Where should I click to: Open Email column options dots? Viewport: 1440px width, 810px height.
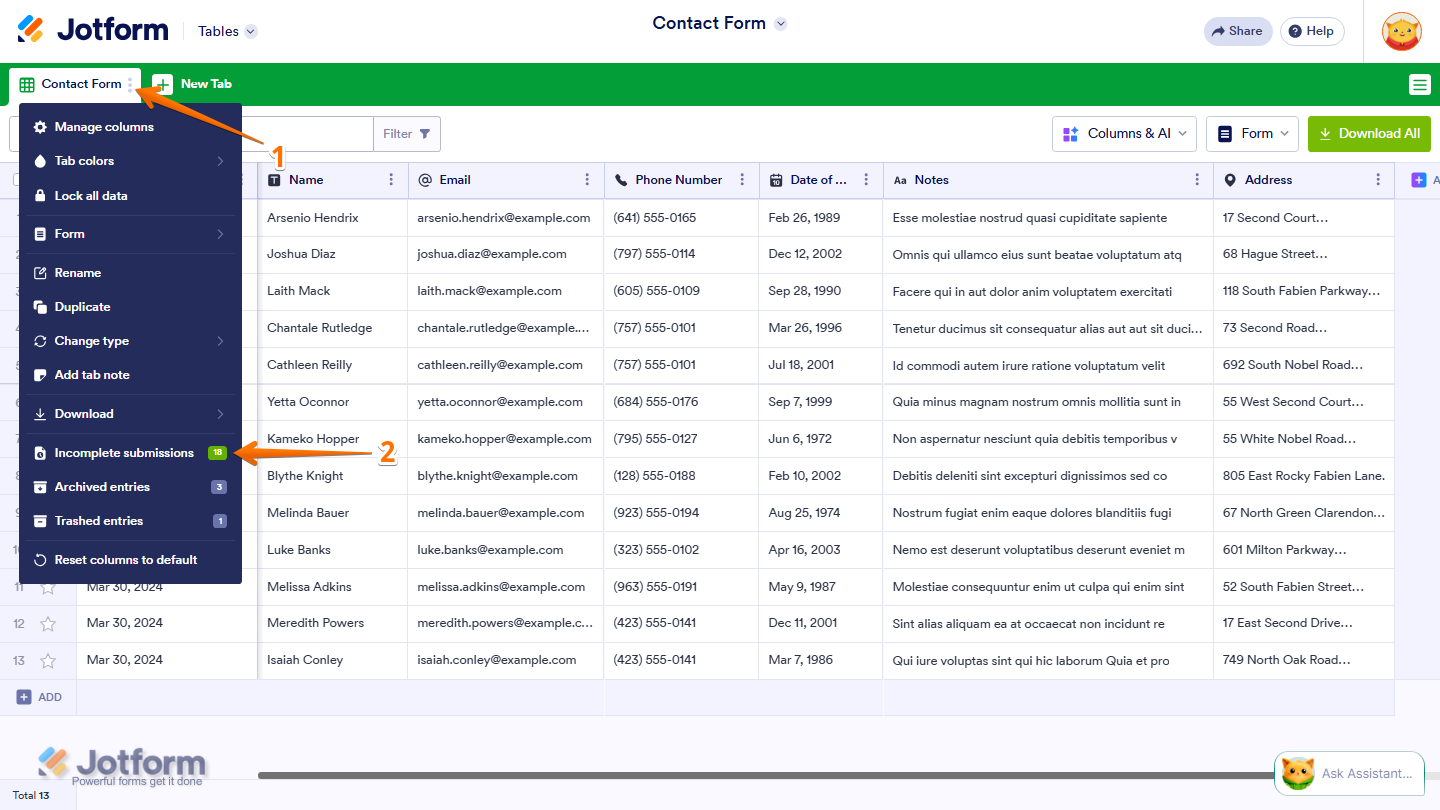click(x=587, y=180)
